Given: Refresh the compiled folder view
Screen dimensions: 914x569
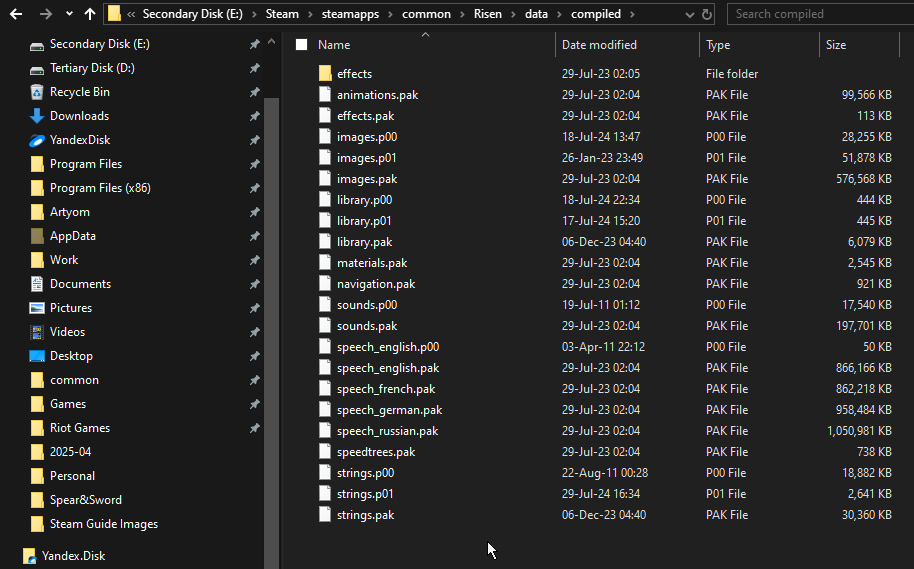Looking at the screenshot, I should click(707, 15).
